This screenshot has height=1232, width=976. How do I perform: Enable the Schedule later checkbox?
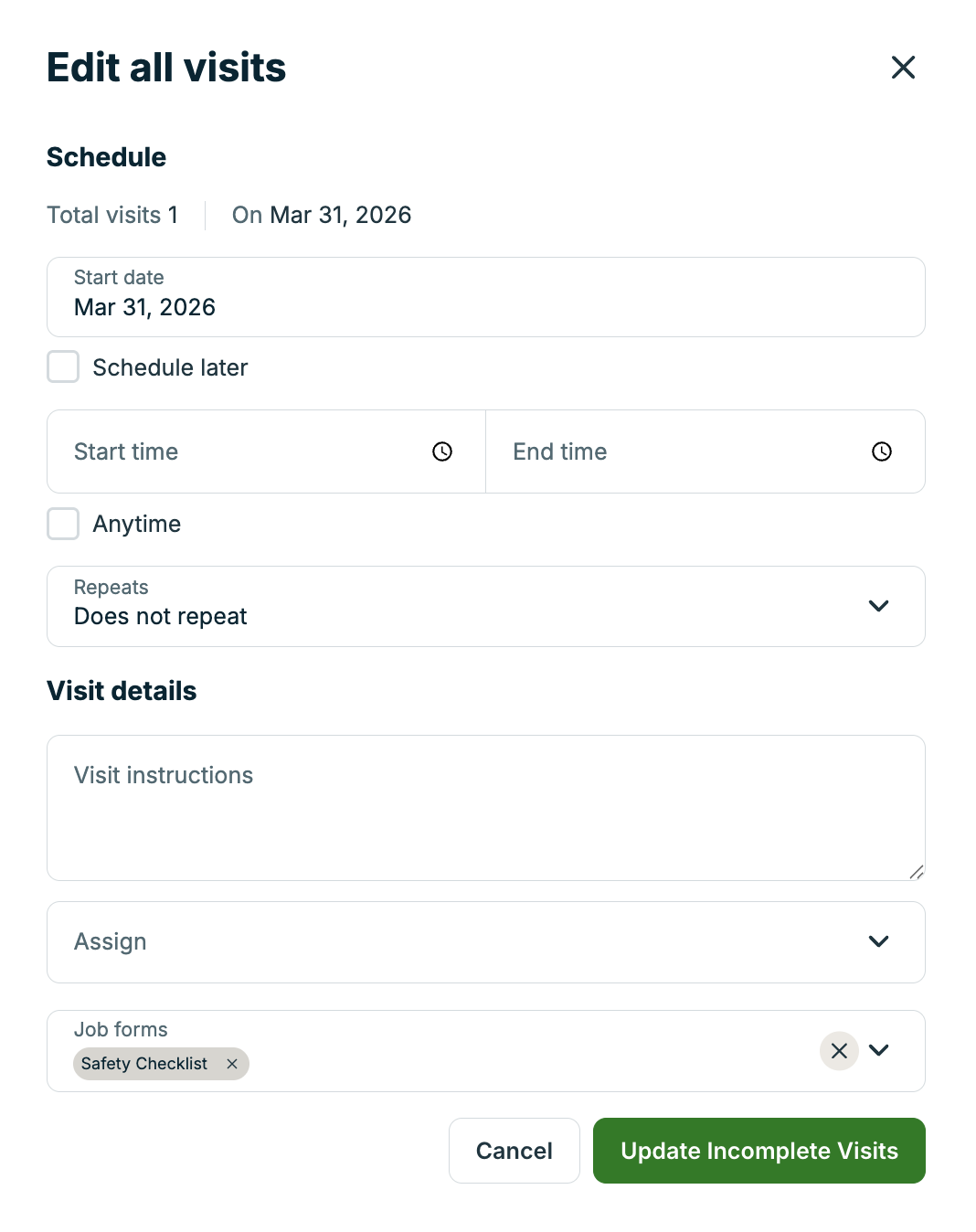click(63, 367)
